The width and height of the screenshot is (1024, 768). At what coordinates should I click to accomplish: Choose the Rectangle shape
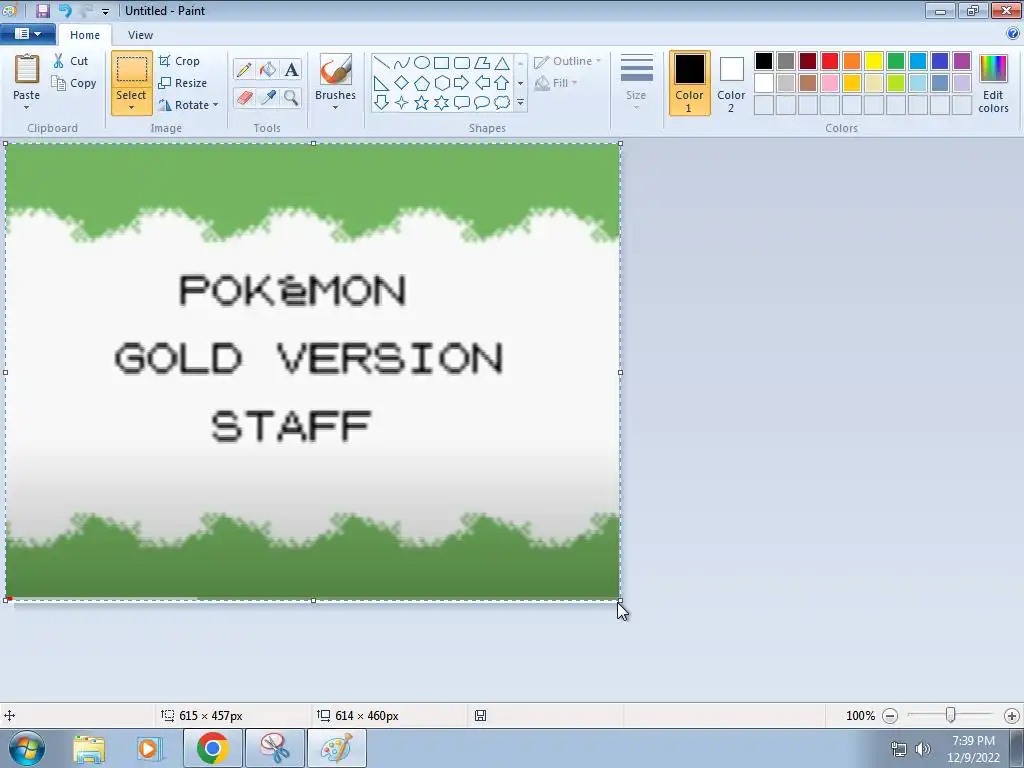[441, 63]
